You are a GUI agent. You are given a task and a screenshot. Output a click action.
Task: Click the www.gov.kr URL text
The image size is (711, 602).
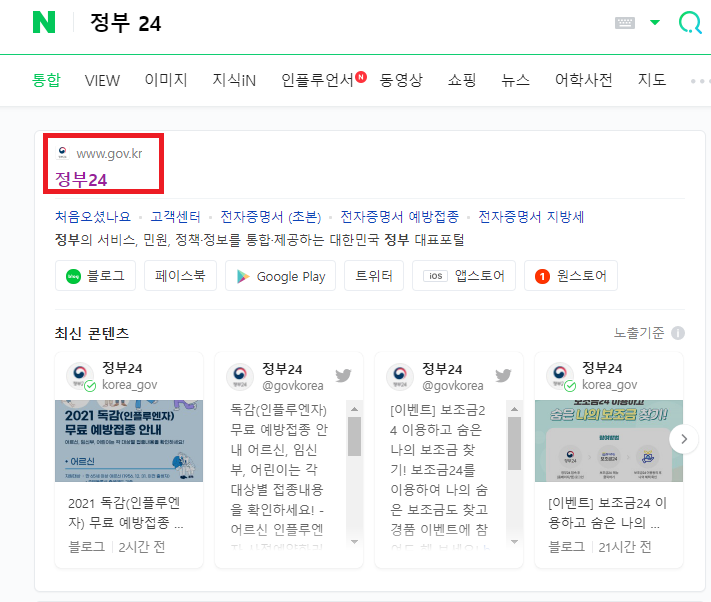(x=109, y=154)
